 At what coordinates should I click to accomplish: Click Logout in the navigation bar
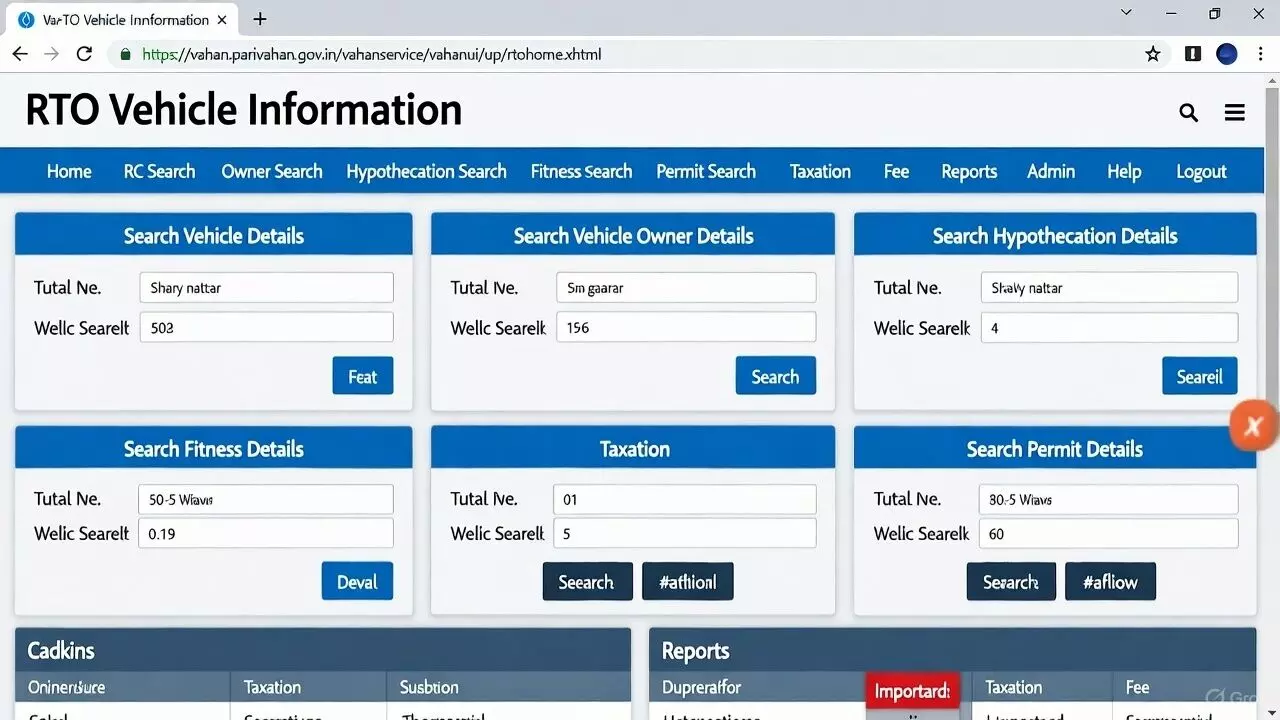[x=1201, y=171]
